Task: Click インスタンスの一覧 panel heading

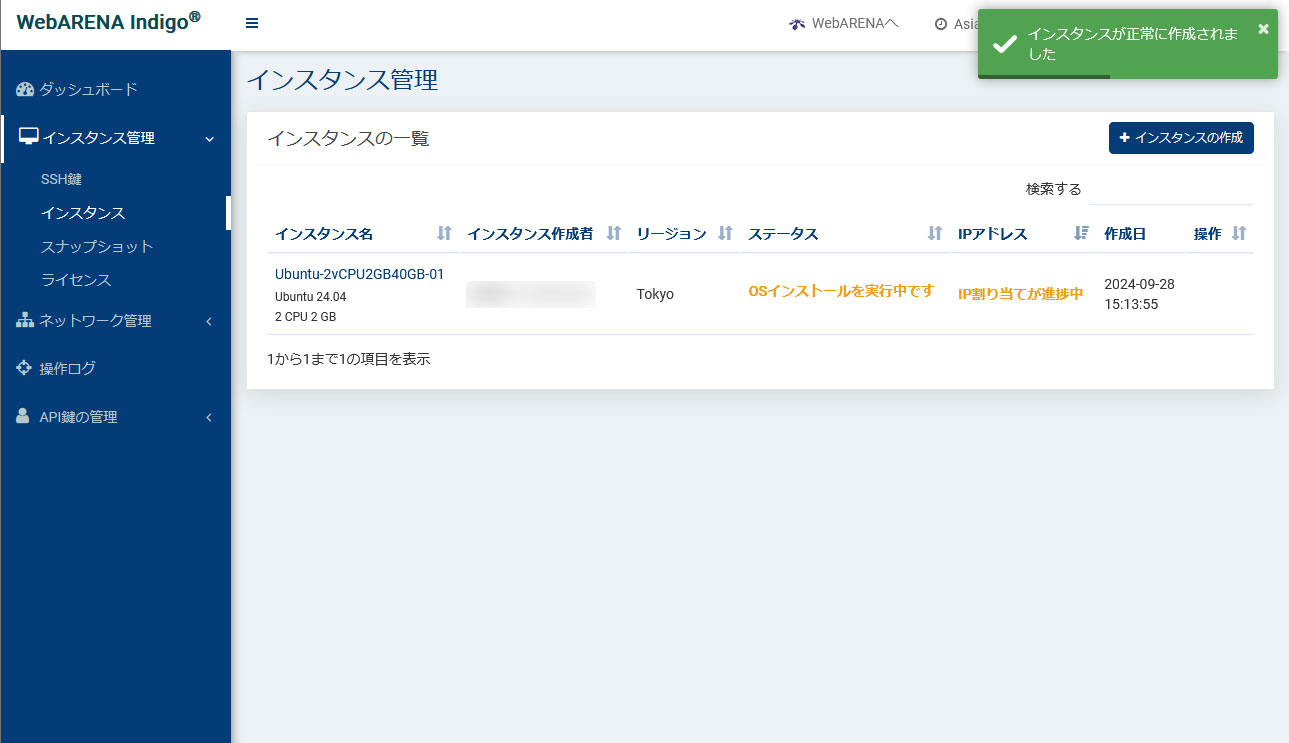Action: (x=348, y=139)
